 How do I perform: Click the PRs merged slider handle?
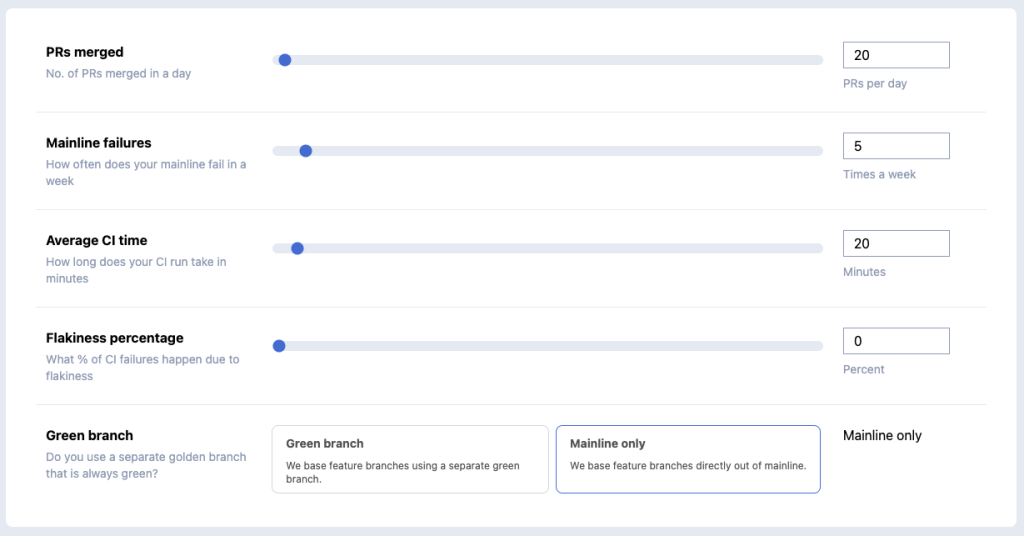pos(285,60)
